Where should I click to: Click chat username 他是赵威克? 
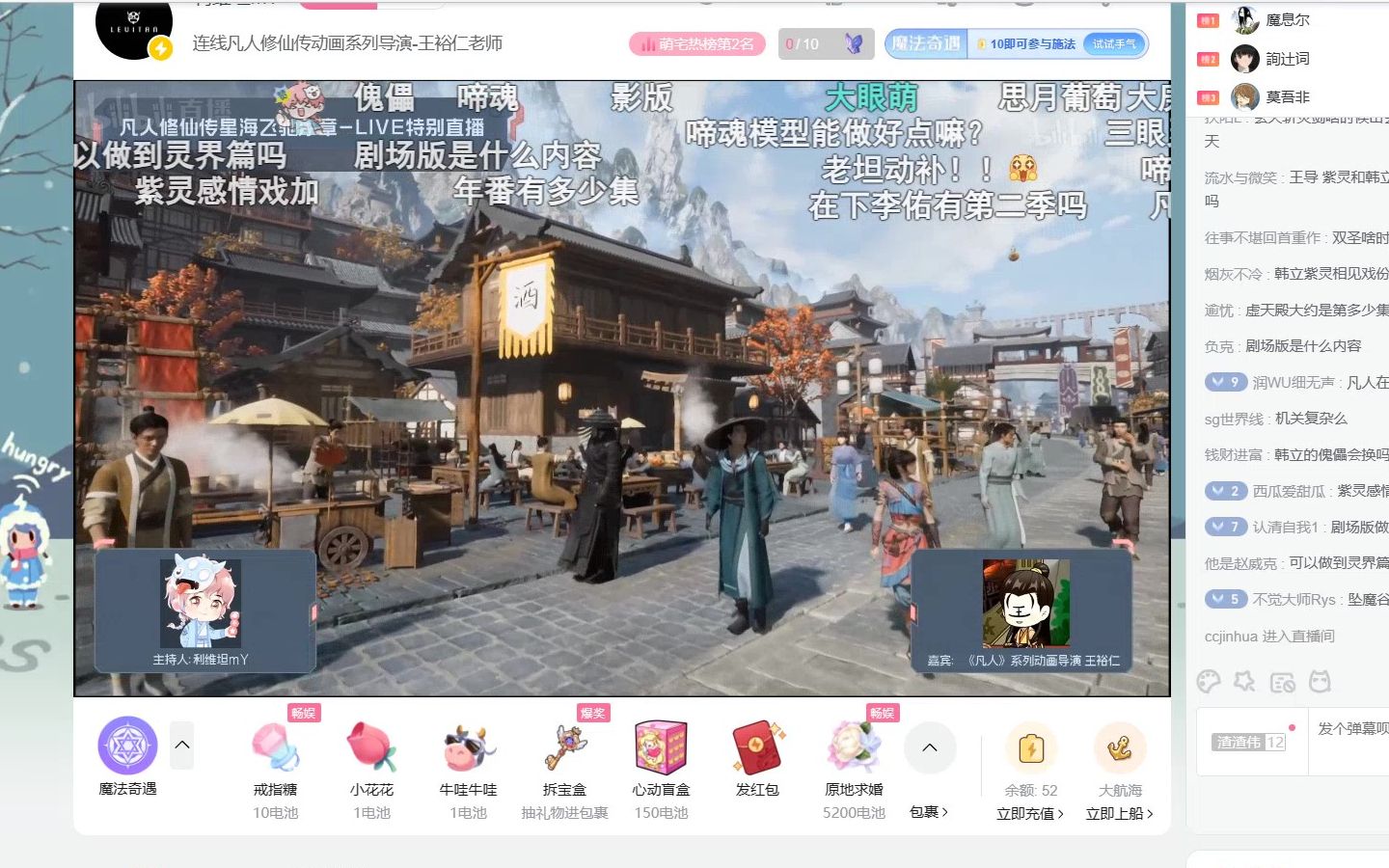pos(1240,563)
